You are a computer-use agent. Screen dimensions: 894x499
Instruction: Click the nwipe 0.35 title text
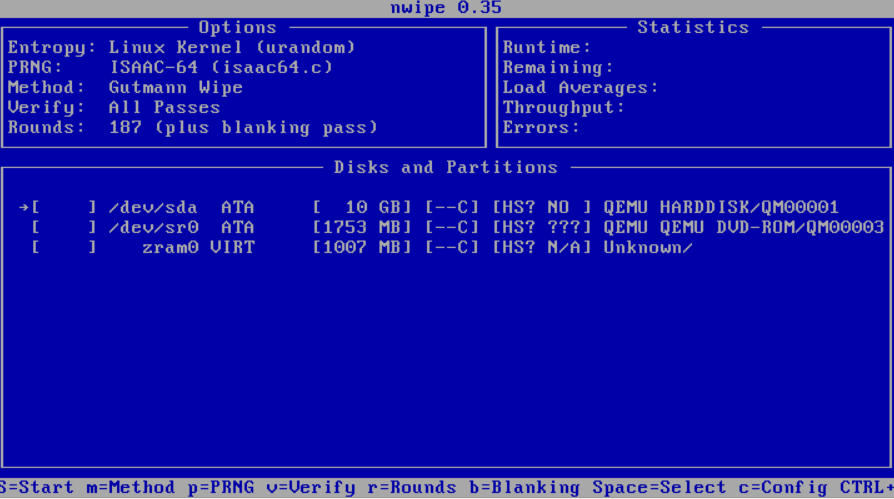(446, 8)
